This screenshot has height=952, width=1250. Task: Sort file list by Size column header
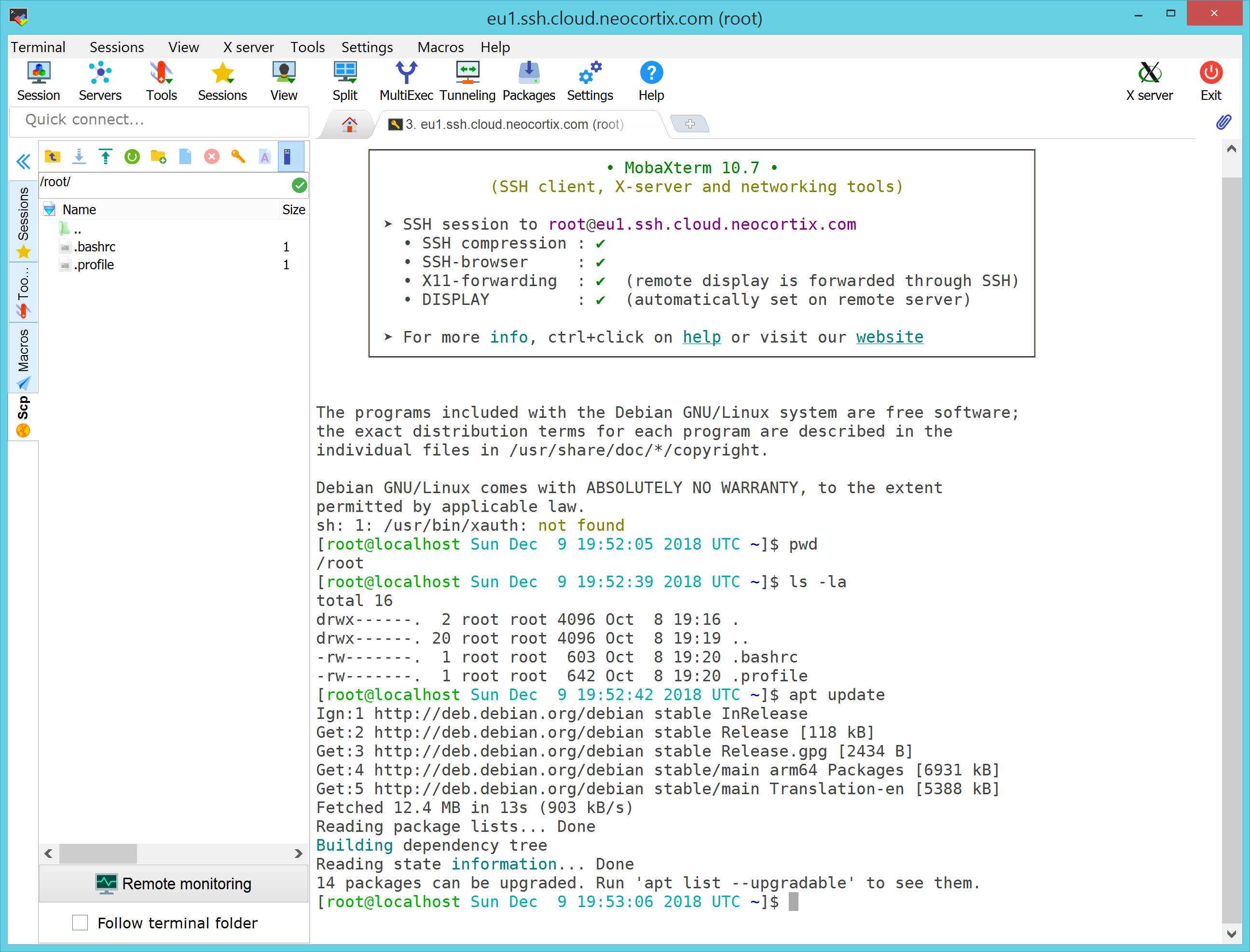(293, 210)
